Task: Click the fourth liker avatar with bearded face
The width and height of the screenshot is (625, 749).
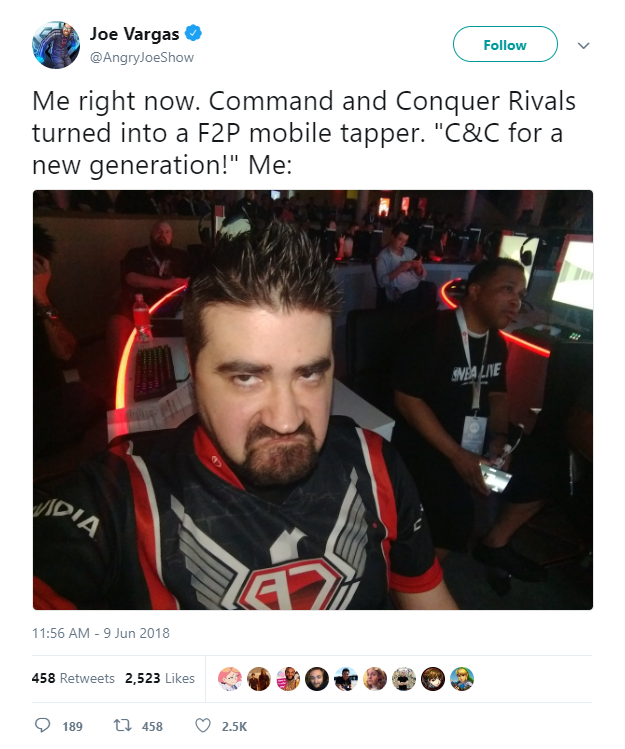Action: click(317, 679)
